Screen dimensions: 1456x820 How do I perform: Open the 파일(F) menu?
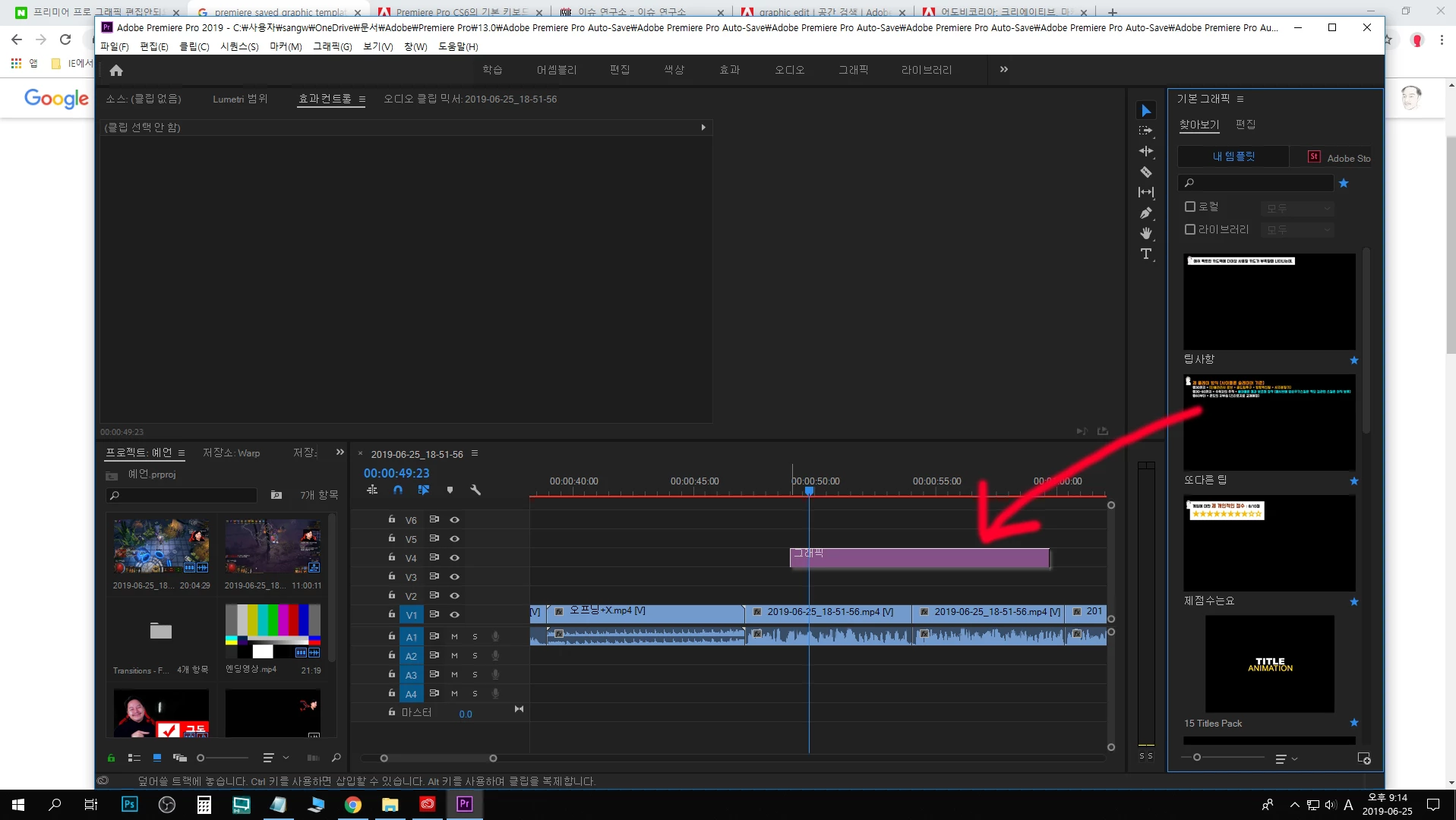click(115, 46)
